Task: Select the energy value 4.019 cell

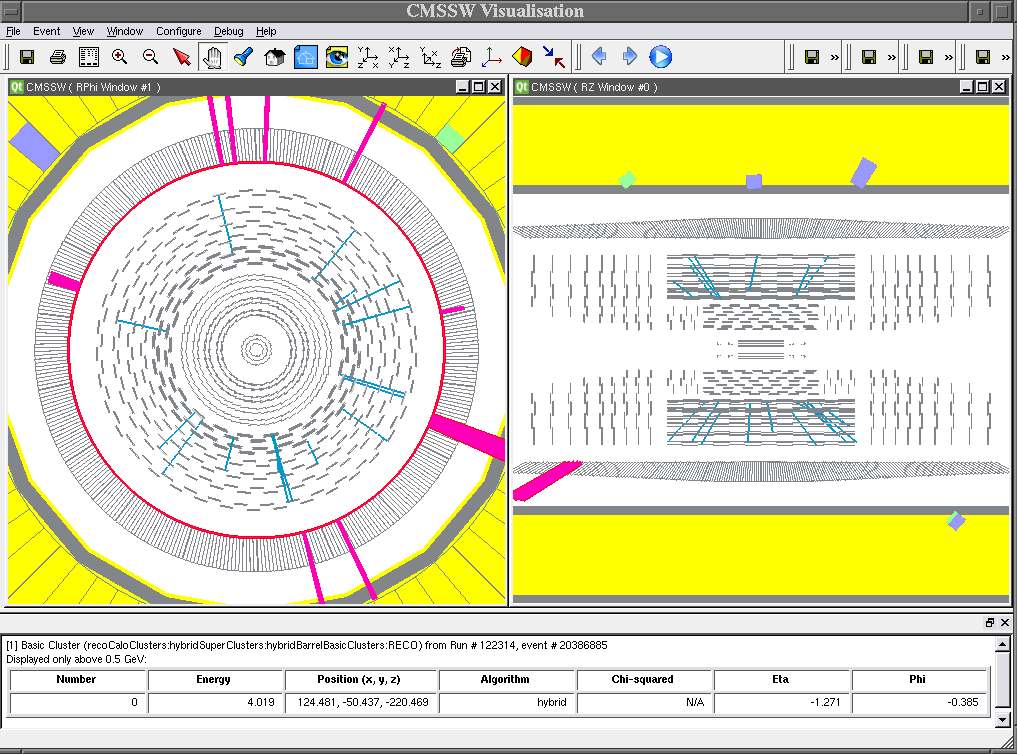Action: 215,702
